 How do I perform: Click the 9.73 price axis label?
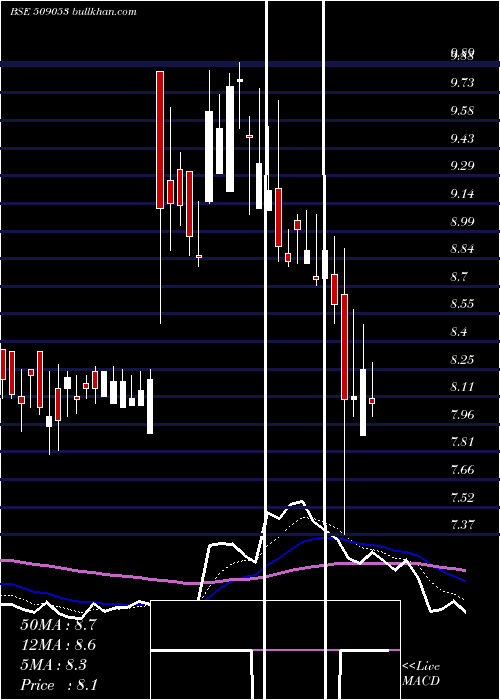[x=462, y=83]
